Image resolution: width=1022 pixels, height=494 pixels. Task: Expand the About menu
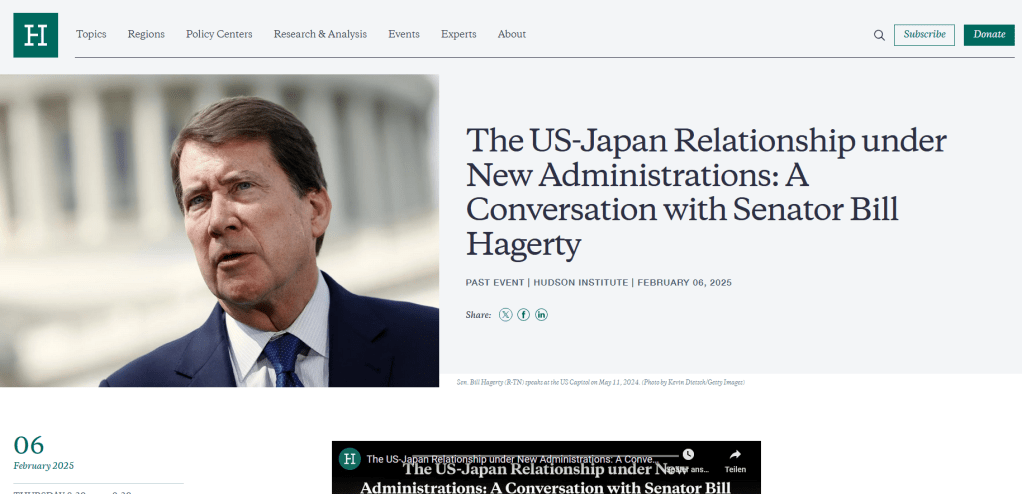pos(512,35)
